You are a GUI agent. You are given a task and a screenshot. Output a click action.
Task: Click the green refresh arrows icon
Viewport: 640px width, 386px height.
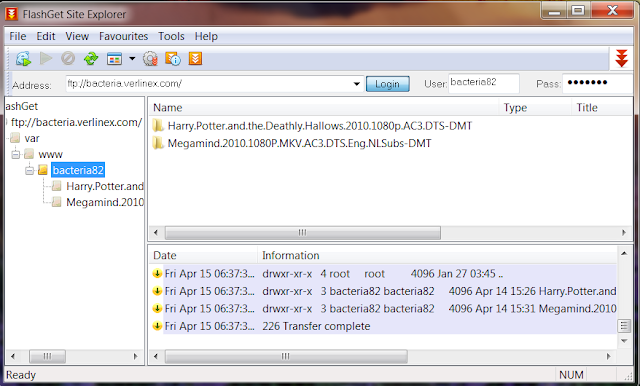(91, 59)
